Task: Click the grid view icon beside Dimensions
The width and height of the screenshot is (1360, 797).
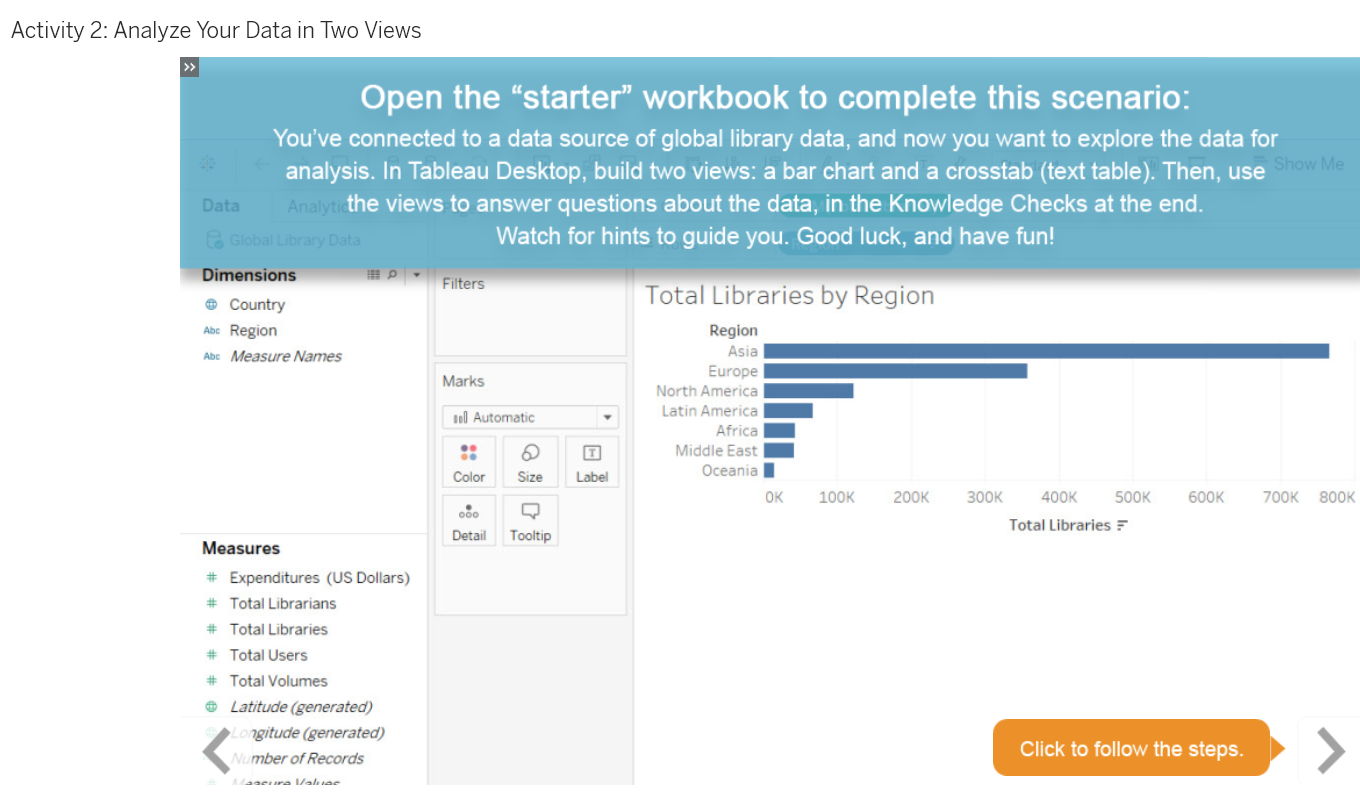Action: [x=373, y=275]
